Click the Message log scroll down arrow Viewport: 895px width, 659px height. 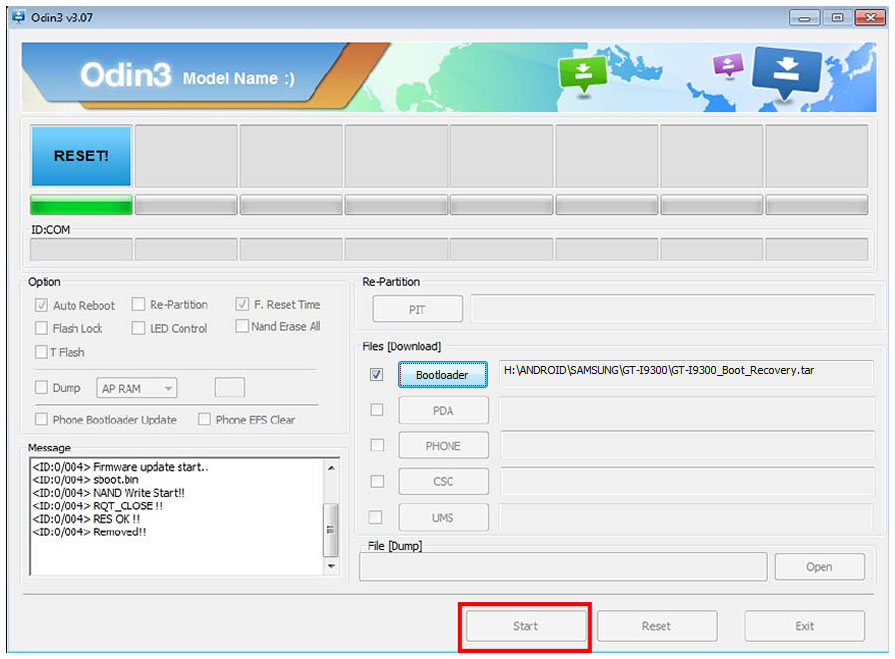(x=331, y=565)
